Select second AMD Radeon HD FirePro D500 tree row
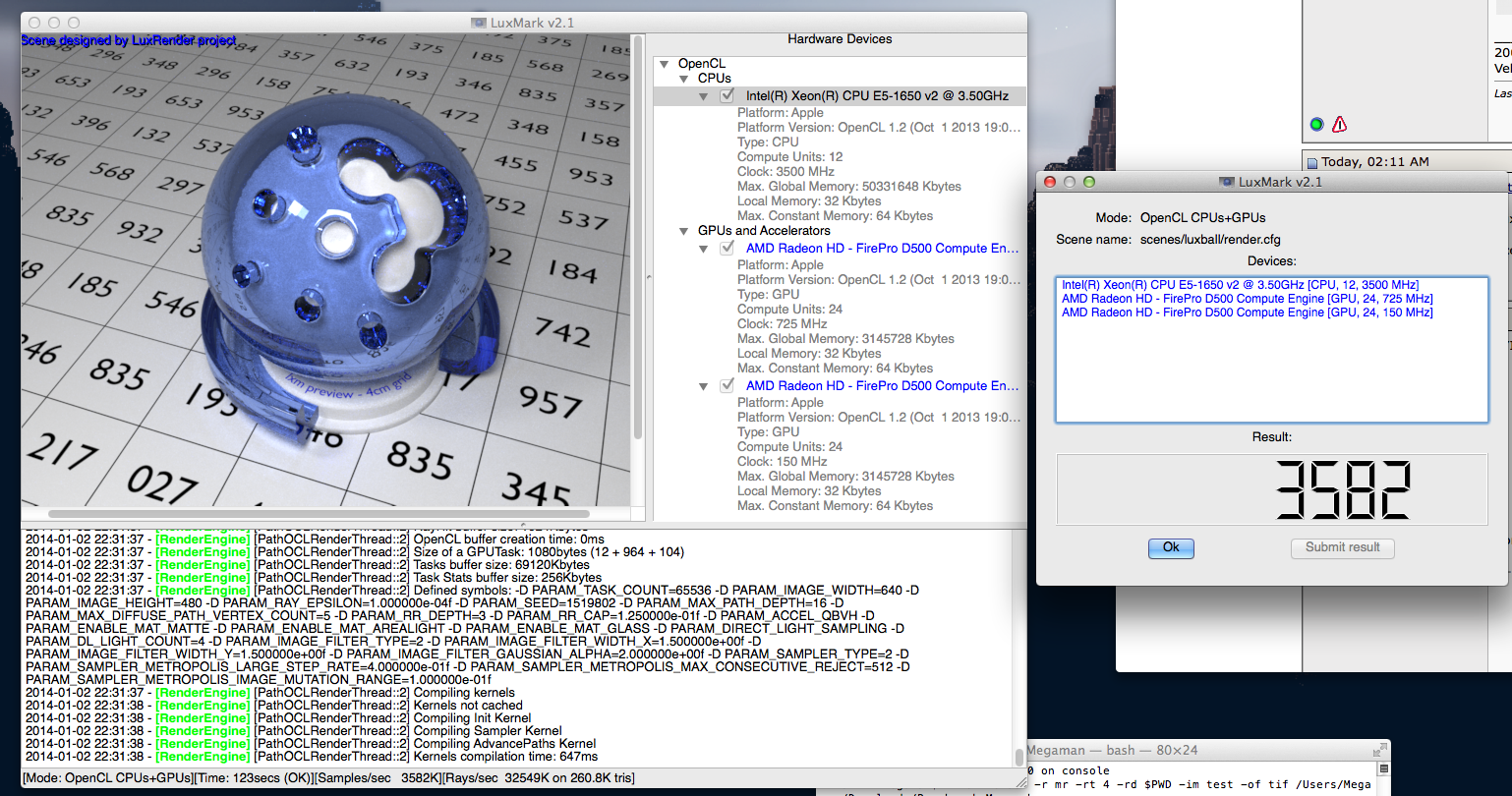 [840, 385]
